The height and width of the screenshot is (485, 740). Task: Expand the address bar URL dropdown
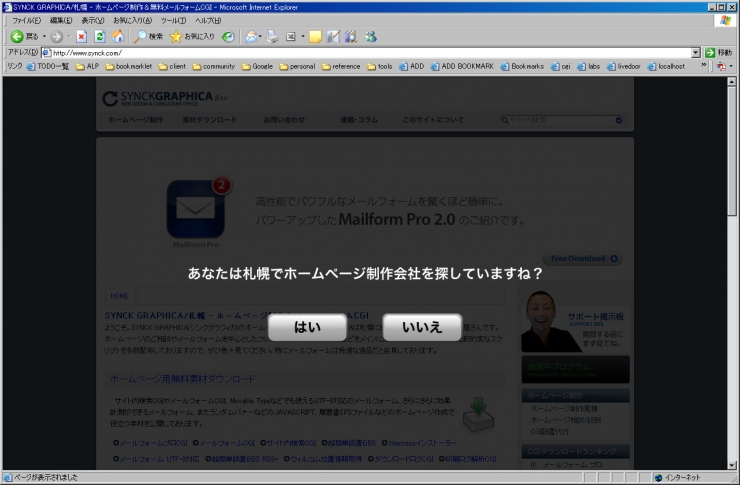point(696,53)
